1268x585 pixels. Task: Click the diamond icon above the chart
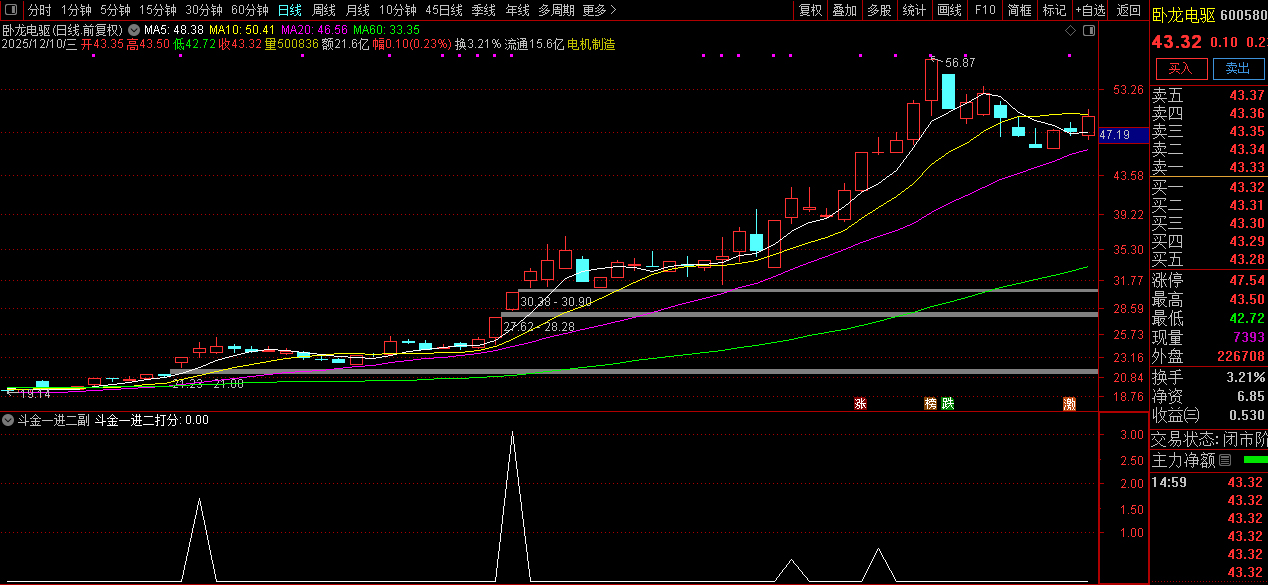point(1071,30)
